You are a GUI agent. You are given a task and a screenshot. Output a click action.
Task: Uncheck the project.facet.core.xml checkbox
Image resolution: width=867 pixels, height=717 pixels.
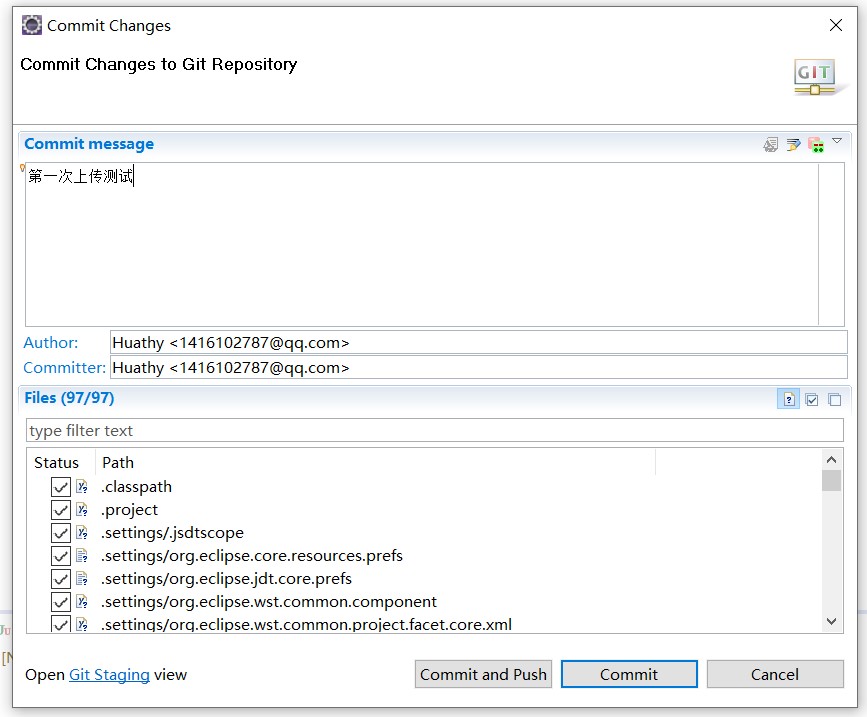[61, 624]
